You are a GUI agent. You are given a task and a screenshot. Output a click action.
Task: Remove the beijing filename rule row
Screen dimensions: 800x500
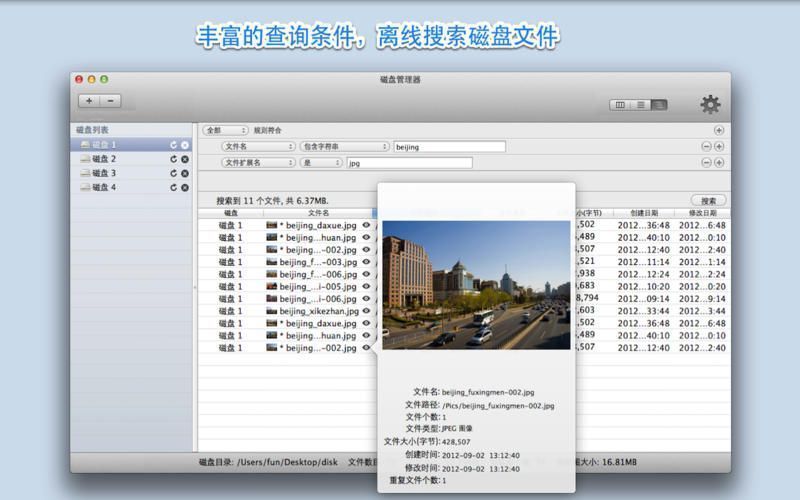pos(707,146)
